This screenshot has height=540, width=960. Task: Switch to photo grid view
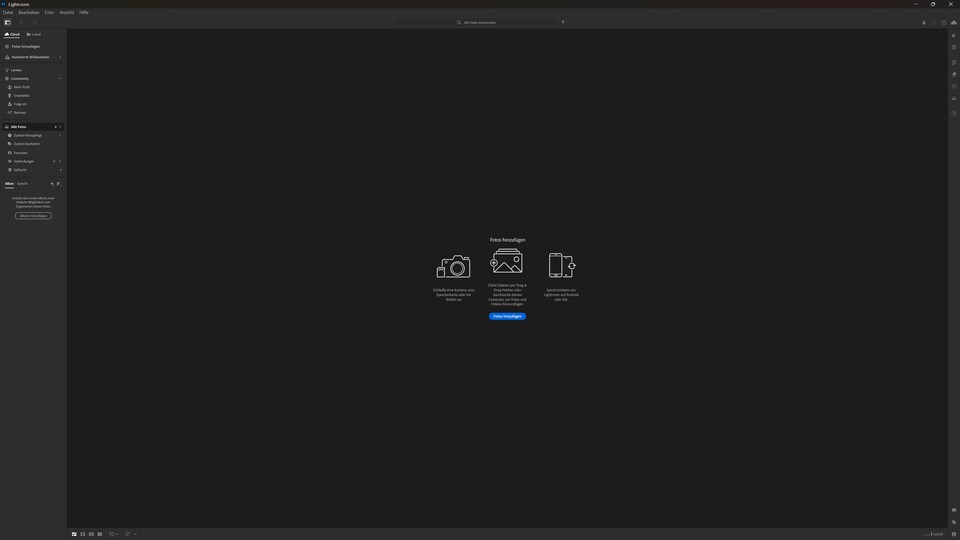click(x=74, y=534)
